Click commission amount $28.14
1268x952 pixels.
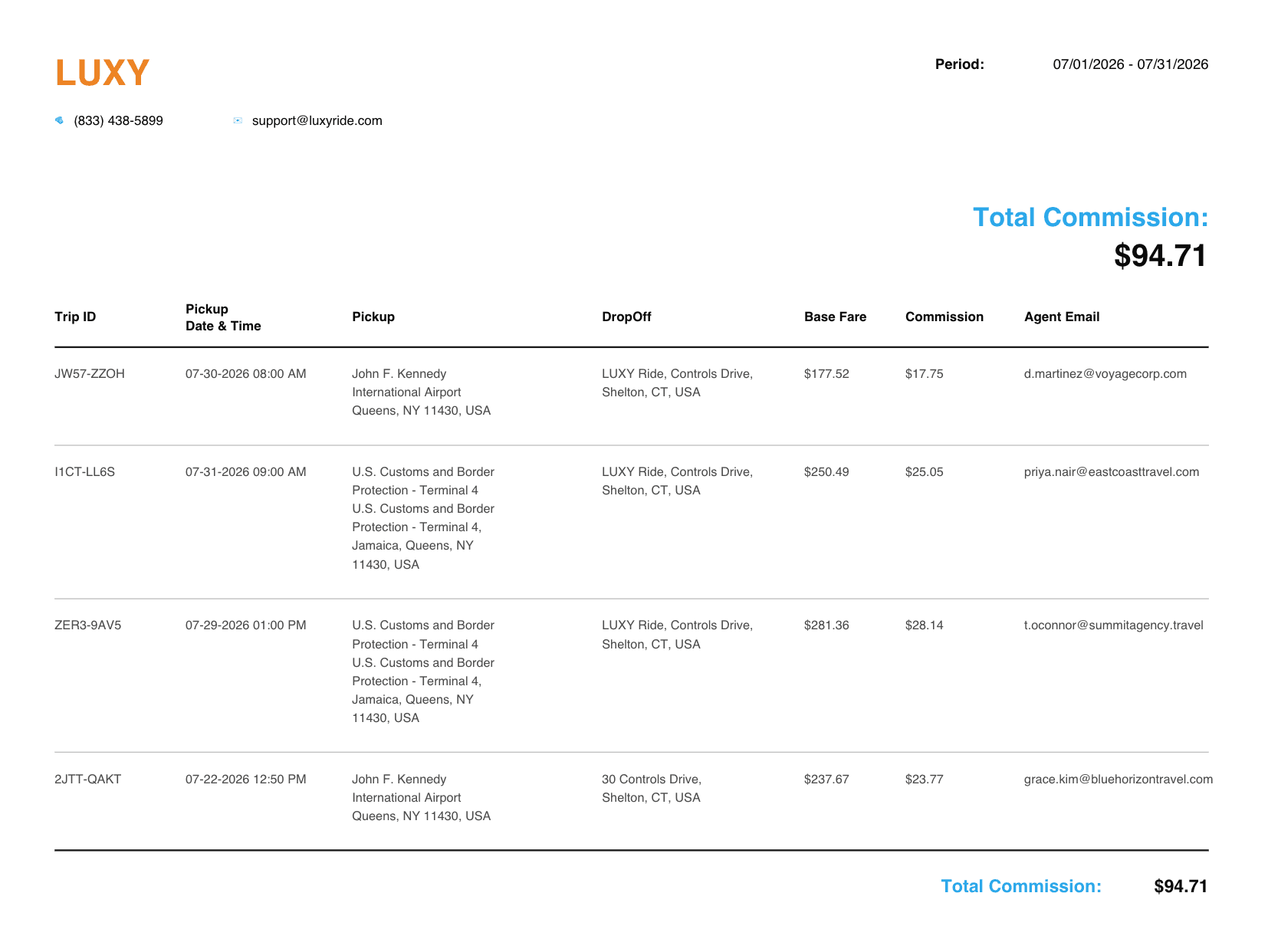click(924, 625)
